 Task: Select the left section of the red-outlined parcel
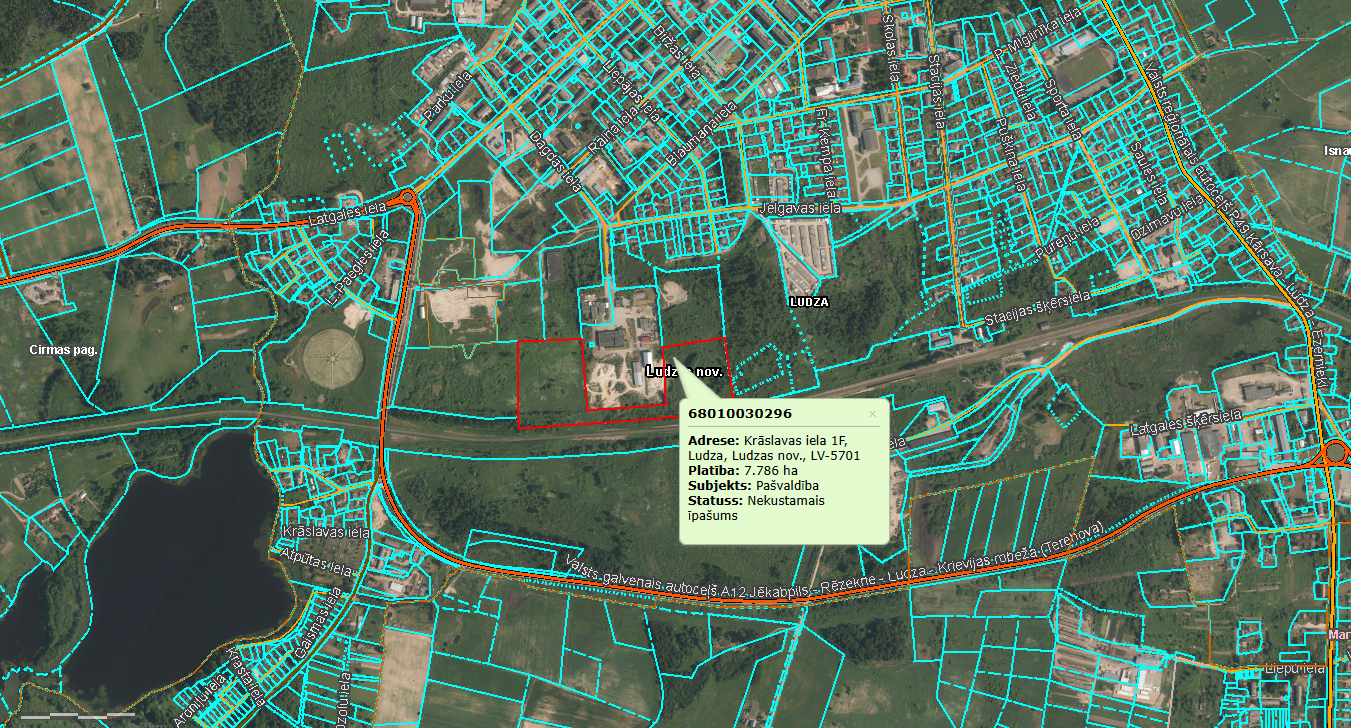point(550,383)
